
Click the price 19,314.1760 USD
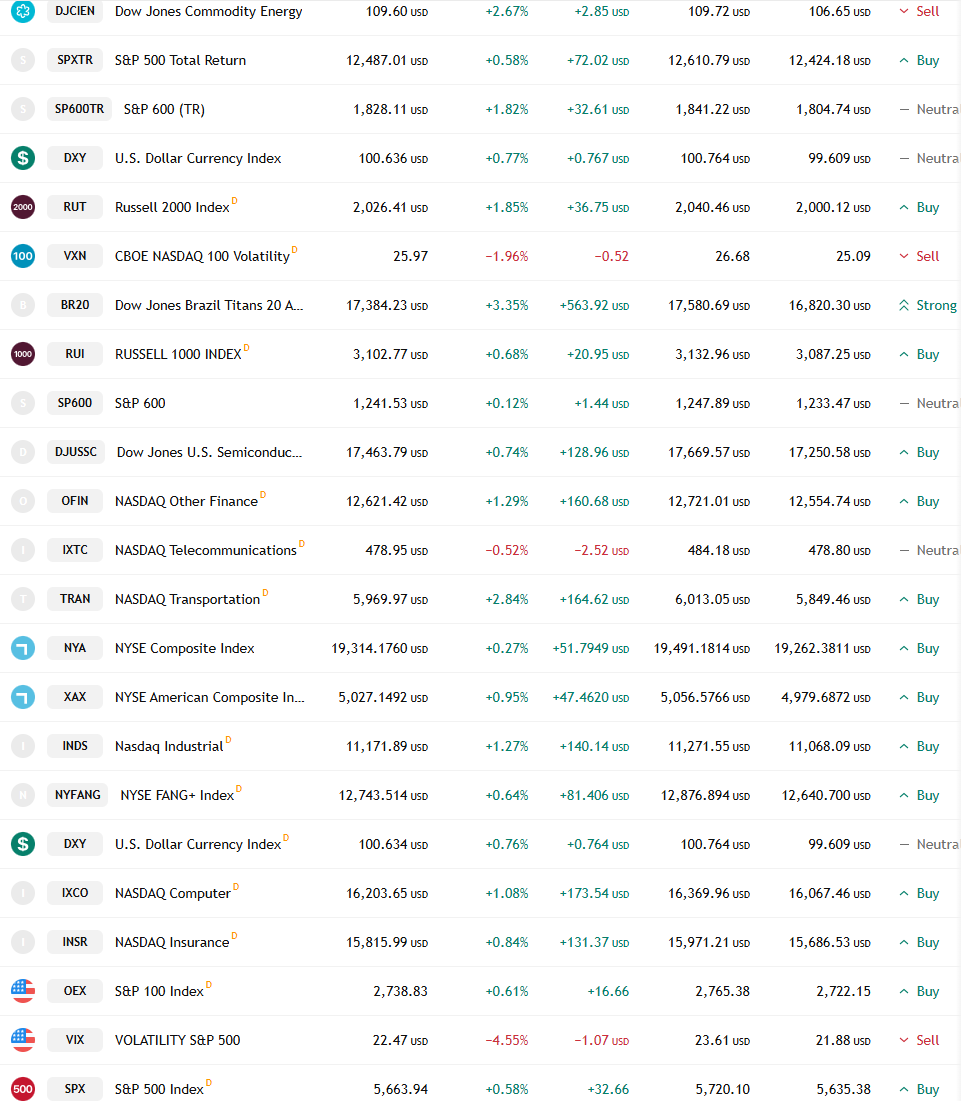pos(380,648)
